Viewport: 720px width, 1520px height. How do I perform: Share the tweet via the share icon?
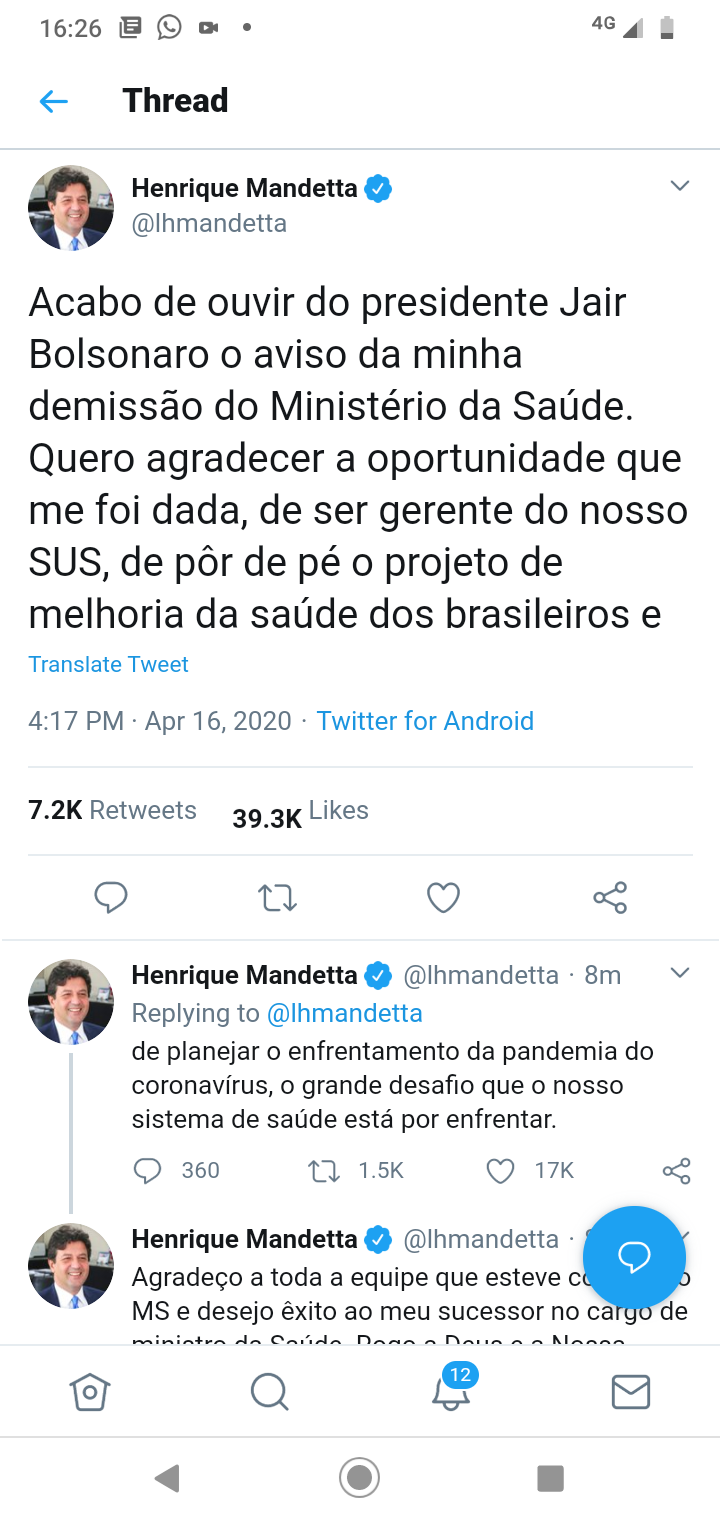[x=609, y=897]
